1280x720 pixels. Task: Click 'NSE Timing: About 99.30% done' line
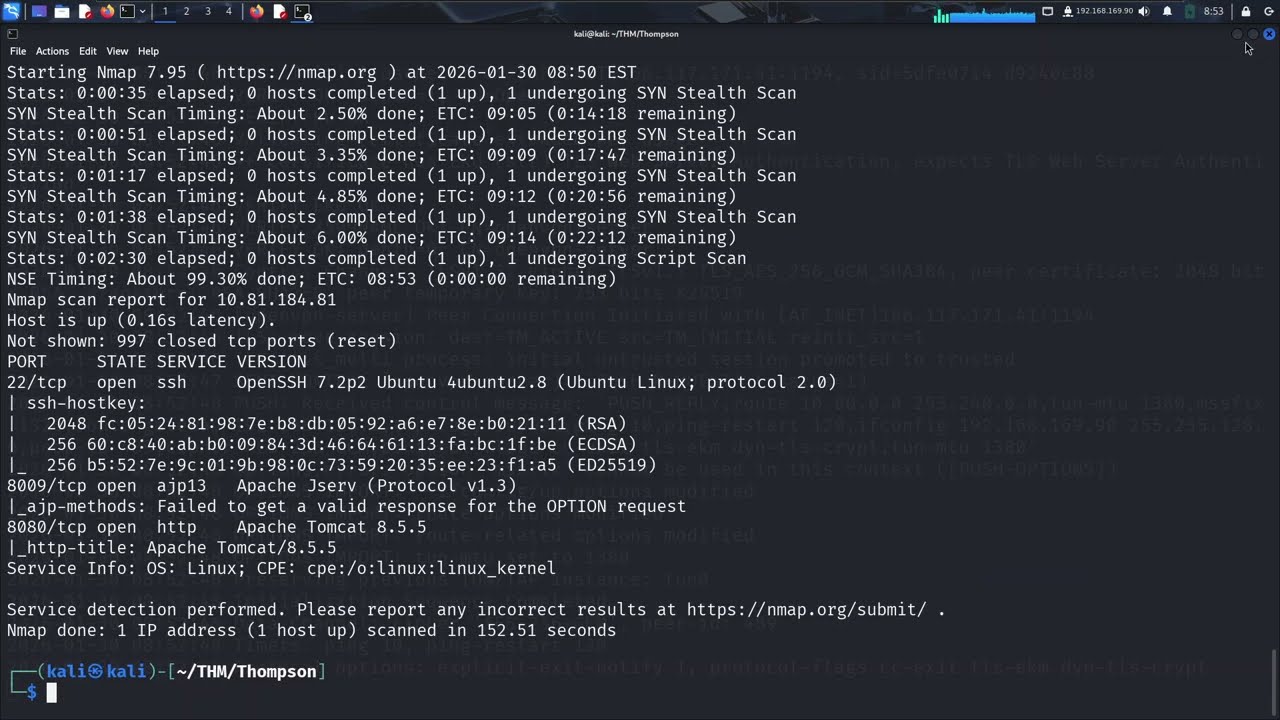click(312, 279)
